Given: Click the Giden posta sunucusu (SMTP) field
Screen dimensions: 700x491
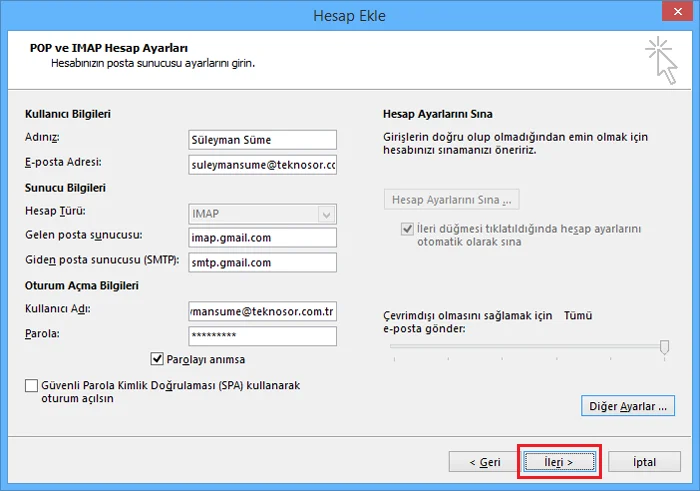Looking at the screenshot, I should (x=261, y=262).
